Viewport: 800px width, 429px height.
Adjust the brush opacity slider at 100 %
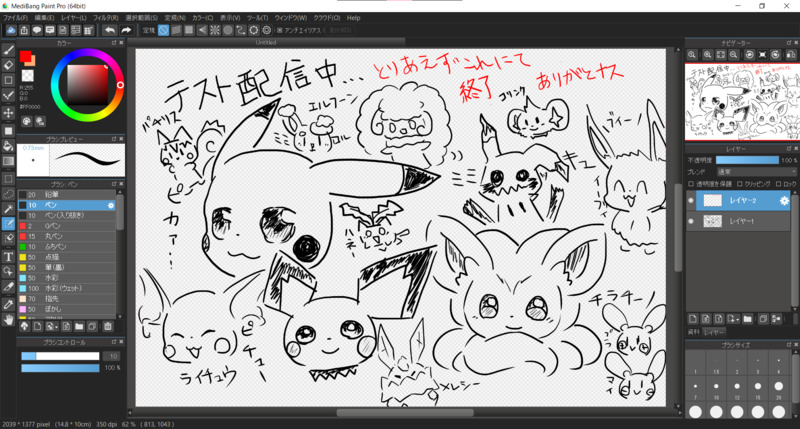tap(60, 368)
